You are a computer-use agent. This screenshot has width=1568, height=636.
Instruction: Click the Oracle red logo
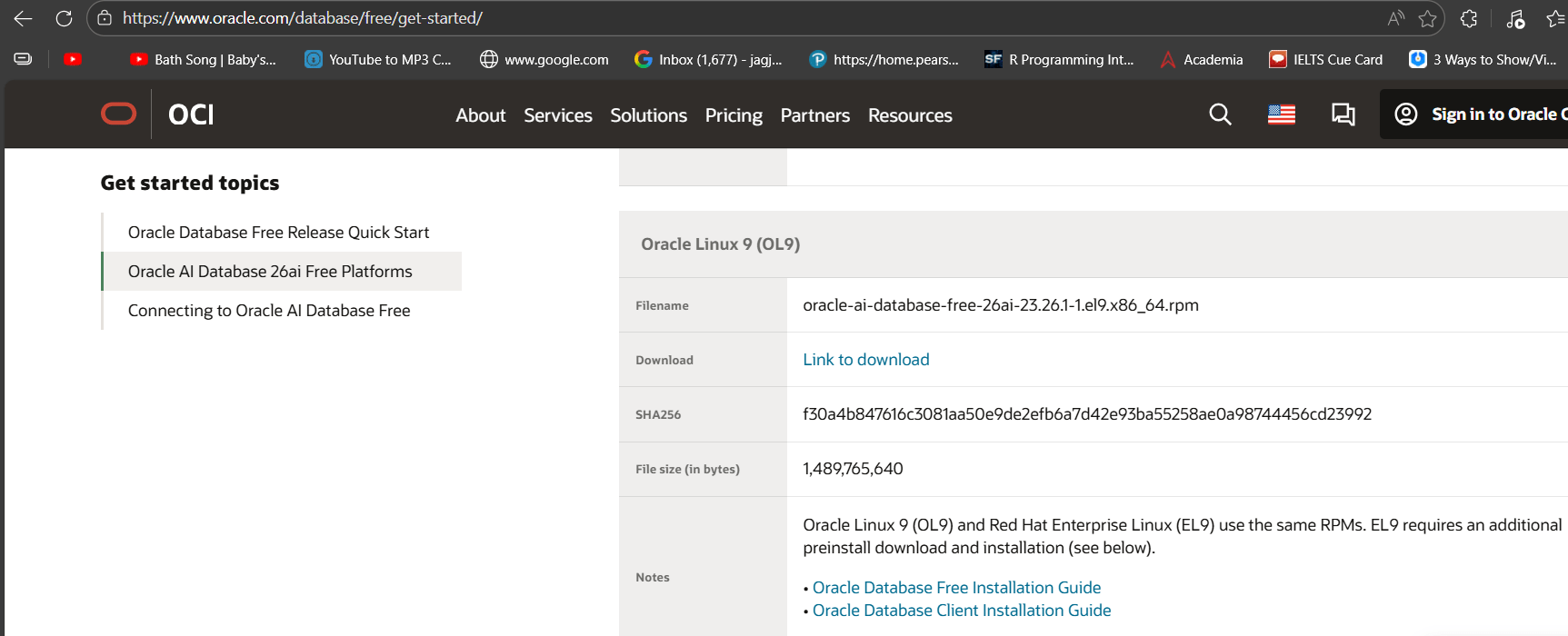(x=118, y=114)
